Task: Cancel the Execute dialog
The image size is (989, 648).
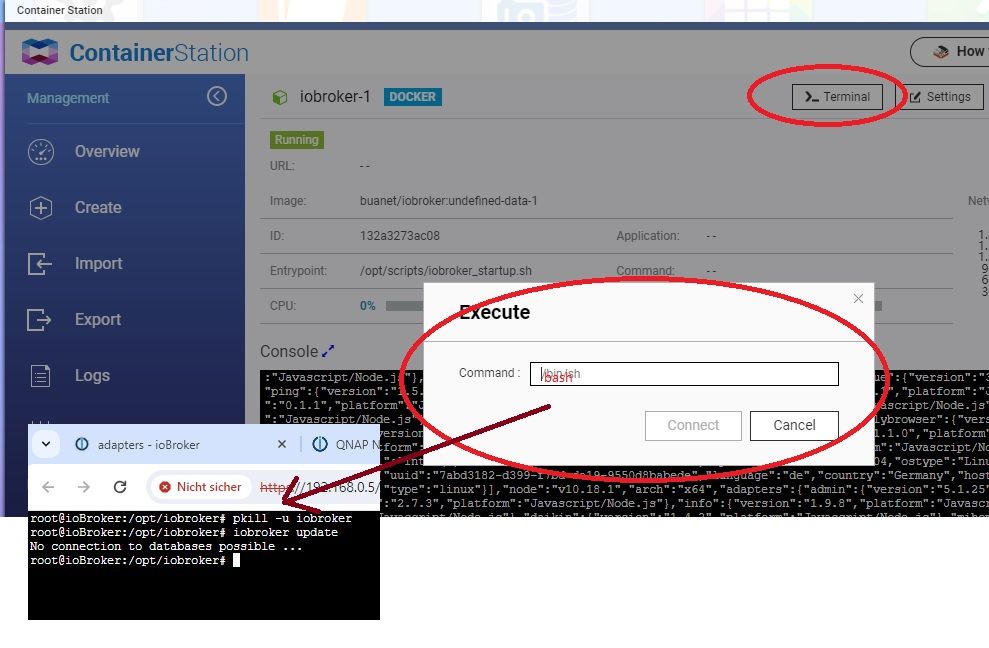Action: [794, 425]
